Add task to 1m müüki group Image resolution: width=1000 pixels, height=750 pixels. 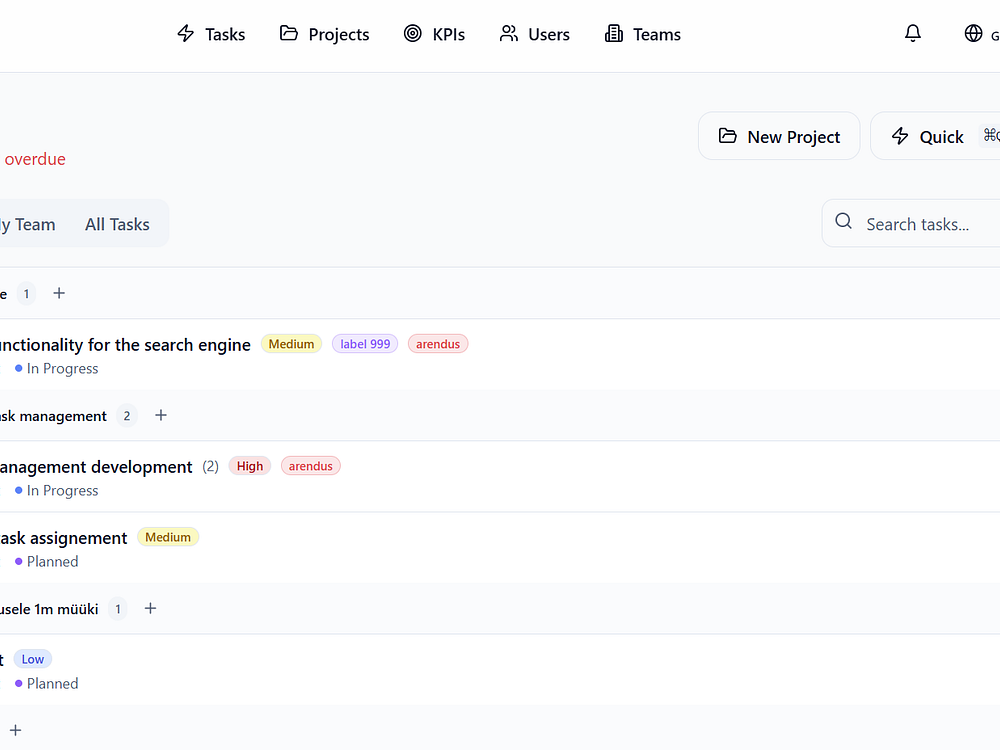point(150,608)
